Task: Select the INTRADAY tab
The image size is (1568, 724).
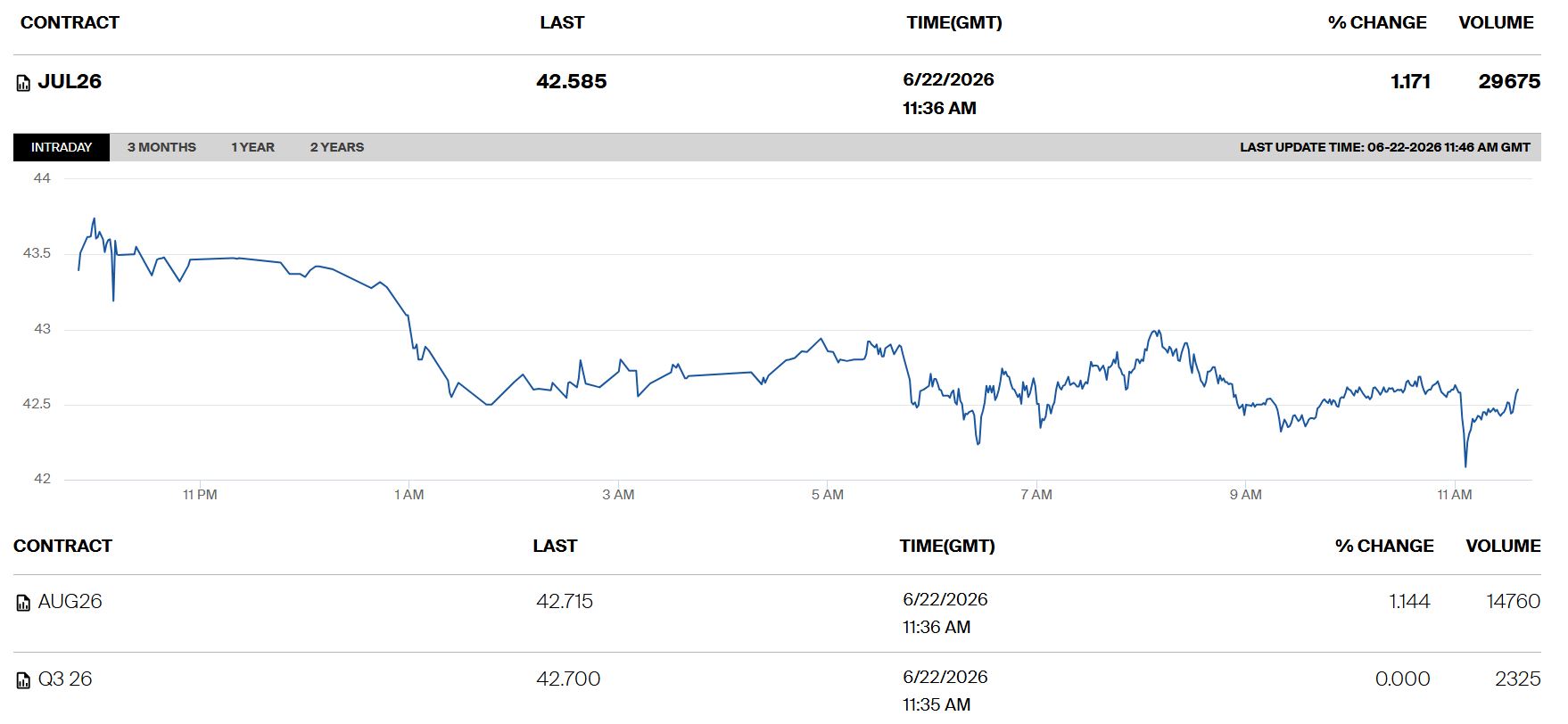Action: [x=62, y=147]
